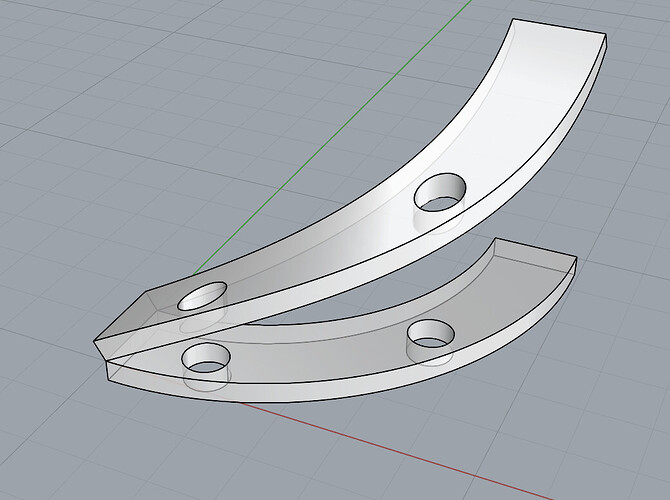Pick the left hole in the lower solid
The image size is (670, 500).
(206, 358)
